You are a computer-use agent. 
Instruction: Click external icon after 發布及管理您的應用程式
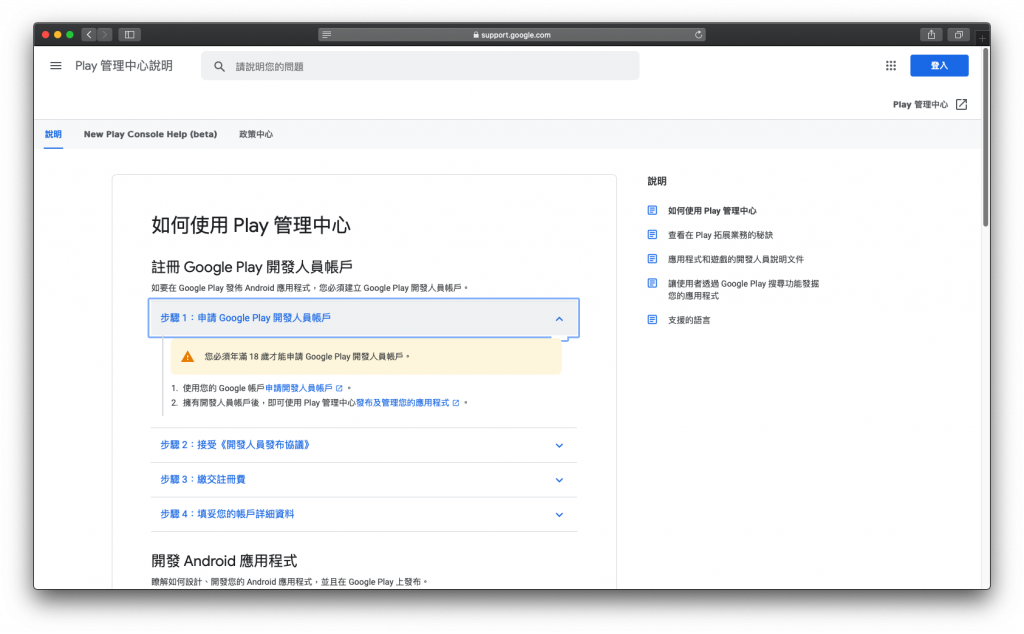456,403
